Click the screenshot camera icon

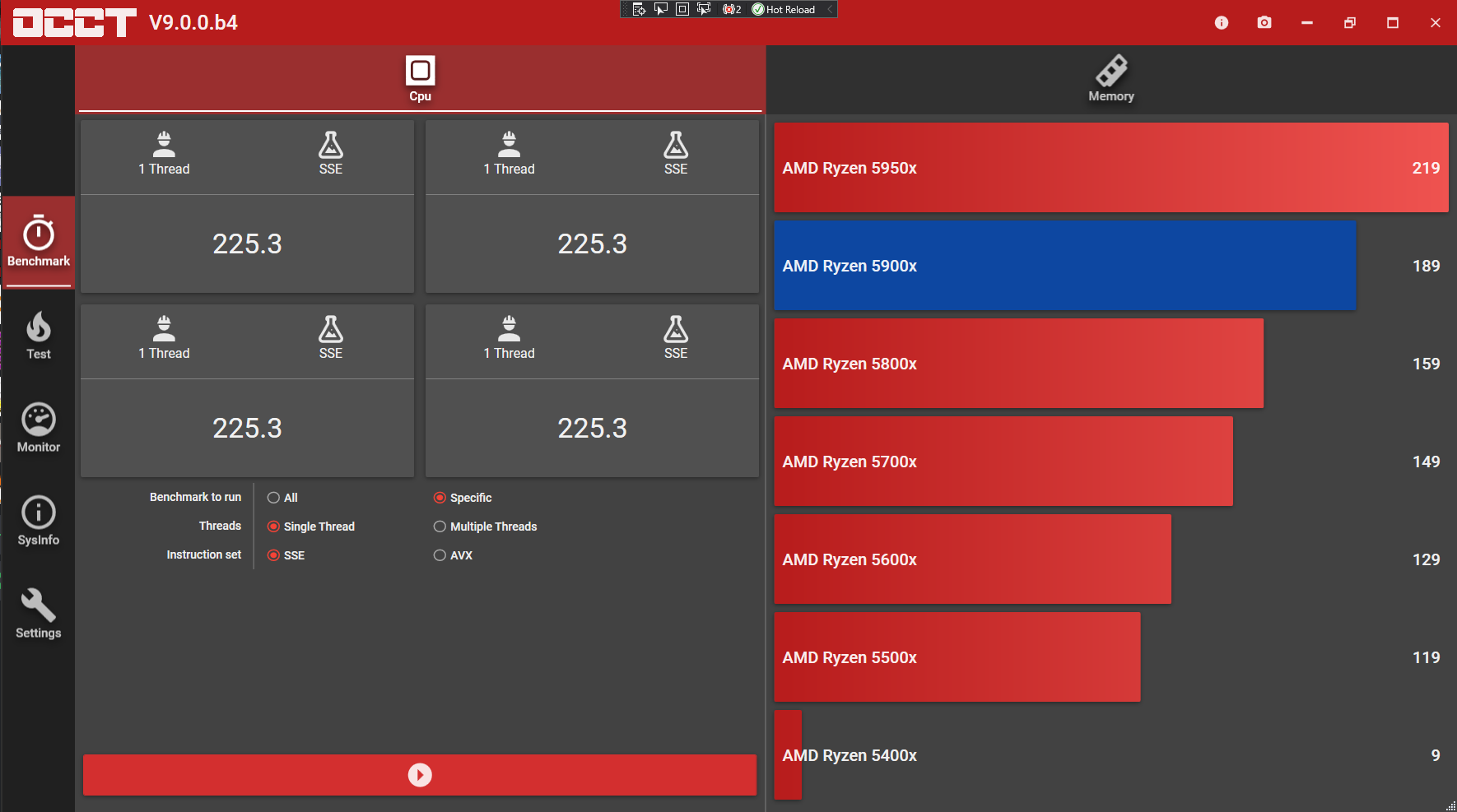click(1264, 23)
